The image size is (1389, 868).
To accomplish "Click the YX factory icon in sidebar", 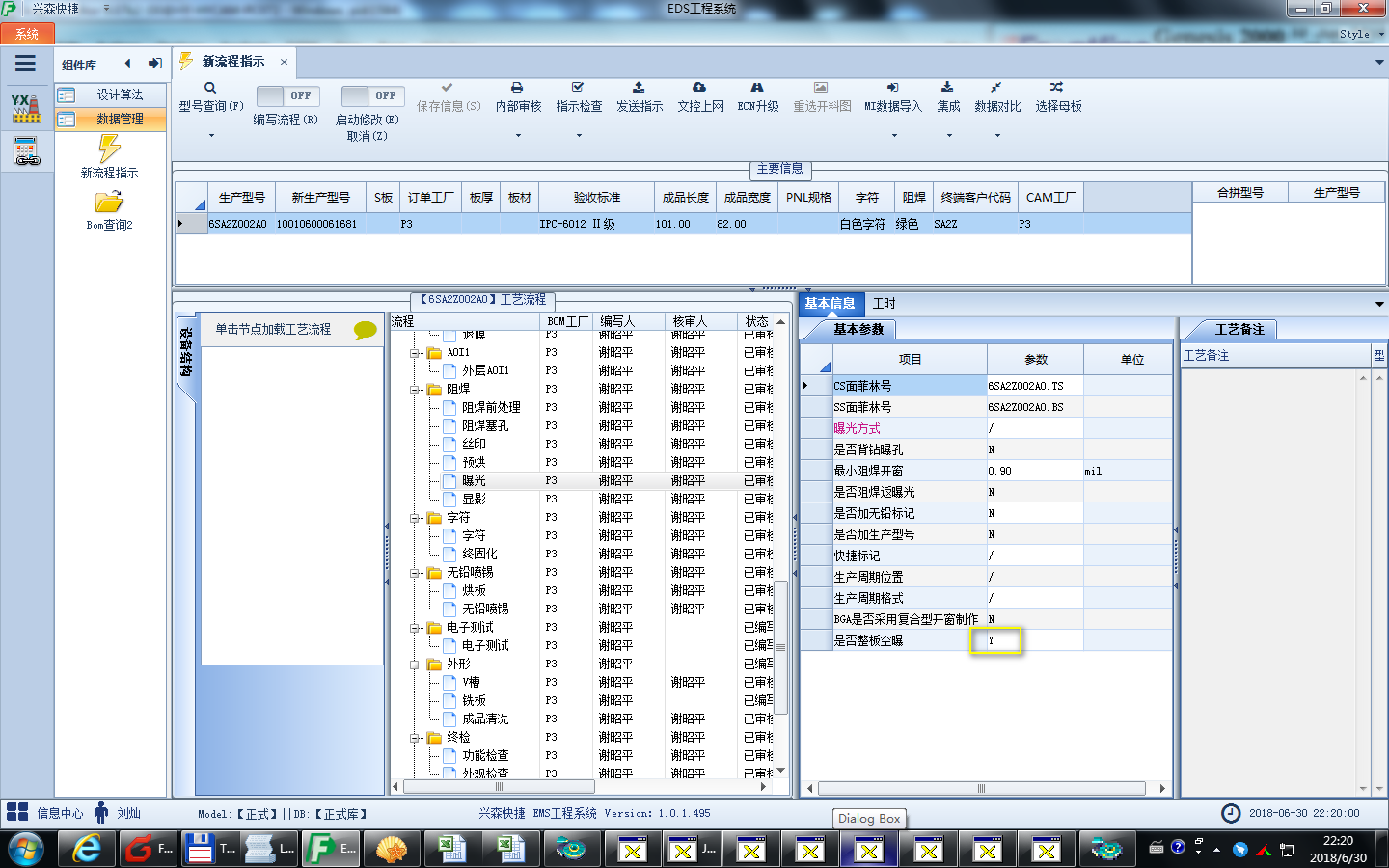I will [26, 108].
